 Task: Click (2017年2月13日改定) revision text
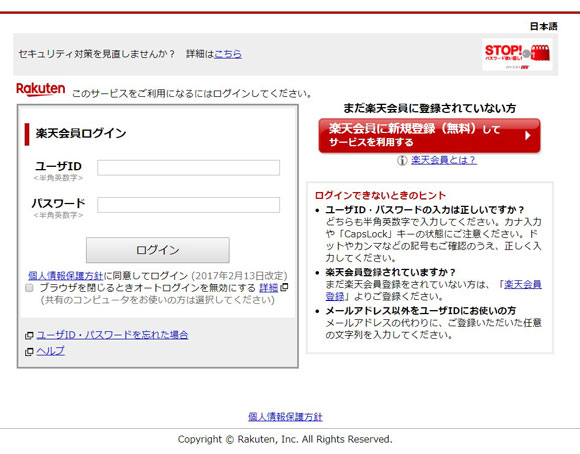click(239, 276)
